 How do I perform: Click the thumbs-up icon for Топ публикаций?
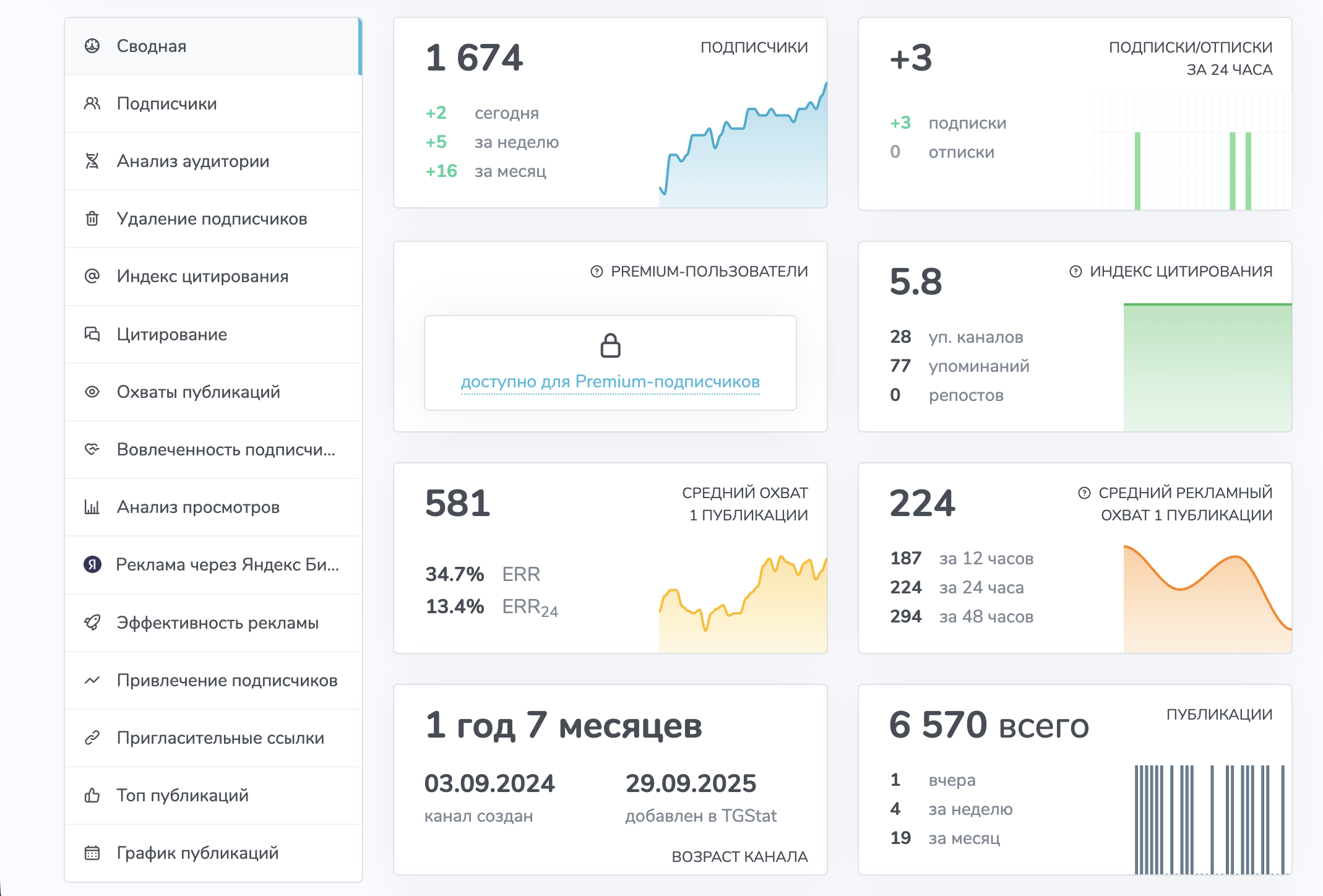(x=92, y=795)
